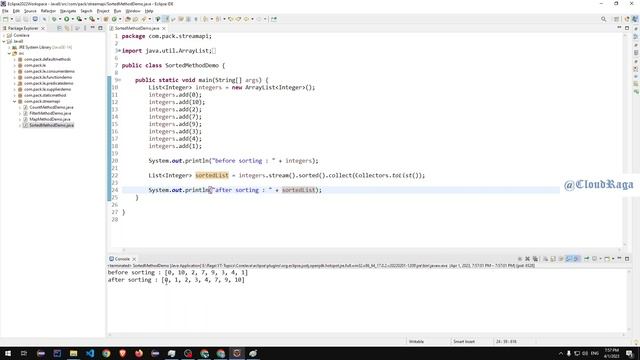Open the Display Selected Console dropdown

tap(600, 259)
